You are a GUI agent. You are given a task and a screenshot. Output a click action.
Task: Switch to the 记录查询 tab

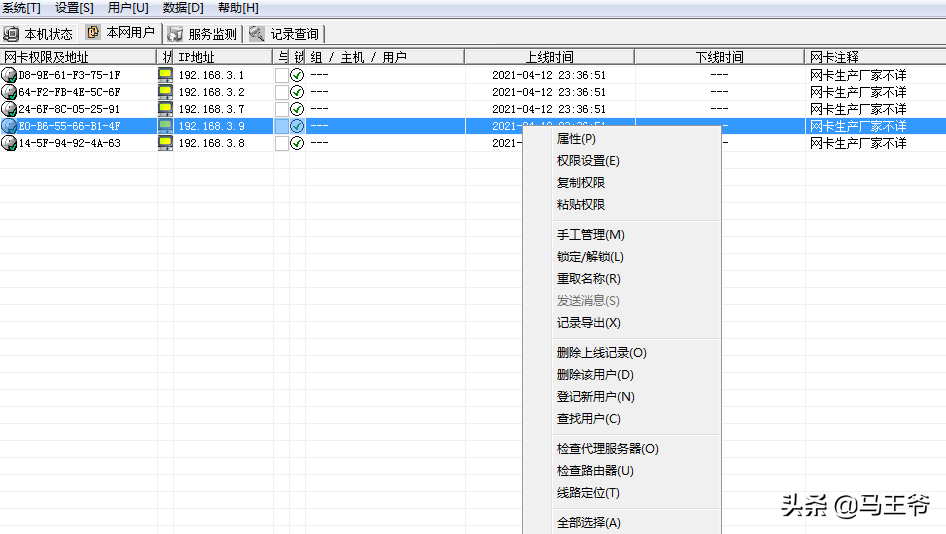pos(285,34)
